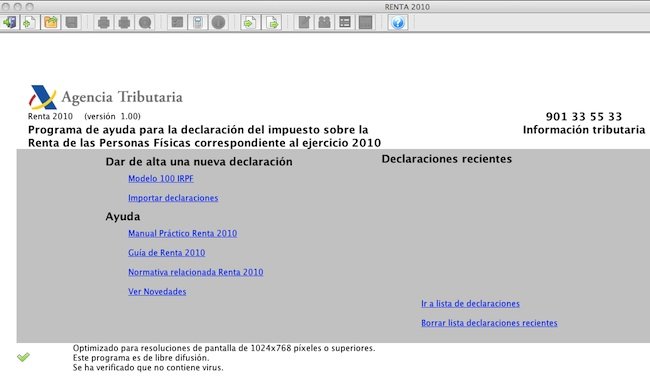The width and height of the screenshot is (650, 379).
Task: Minimize the RENTA 2010 window
Action: point(17,7)
